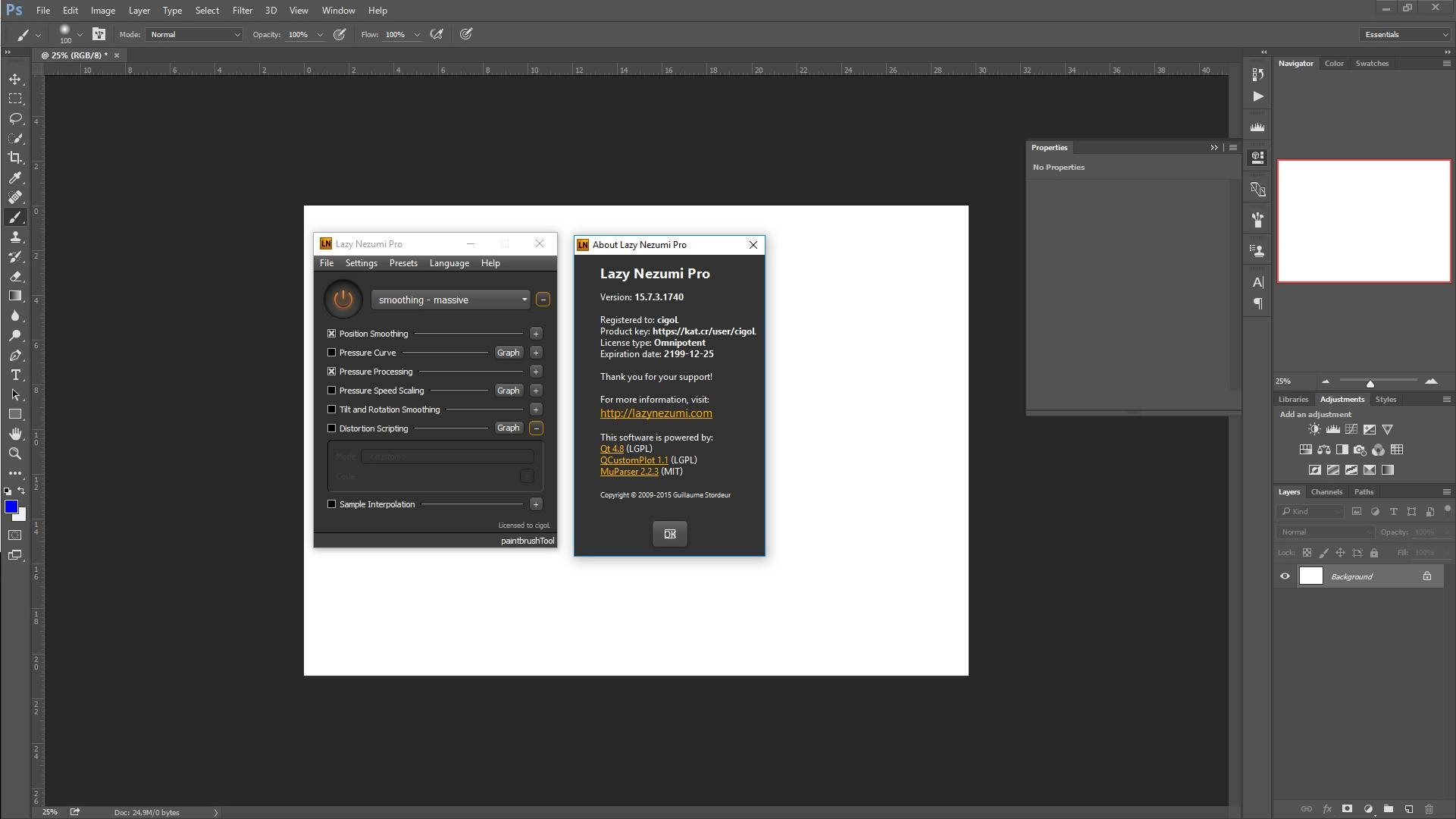Switch to the Swatches tab
The image size is (1456, 819).
(x=1372, y=63)
